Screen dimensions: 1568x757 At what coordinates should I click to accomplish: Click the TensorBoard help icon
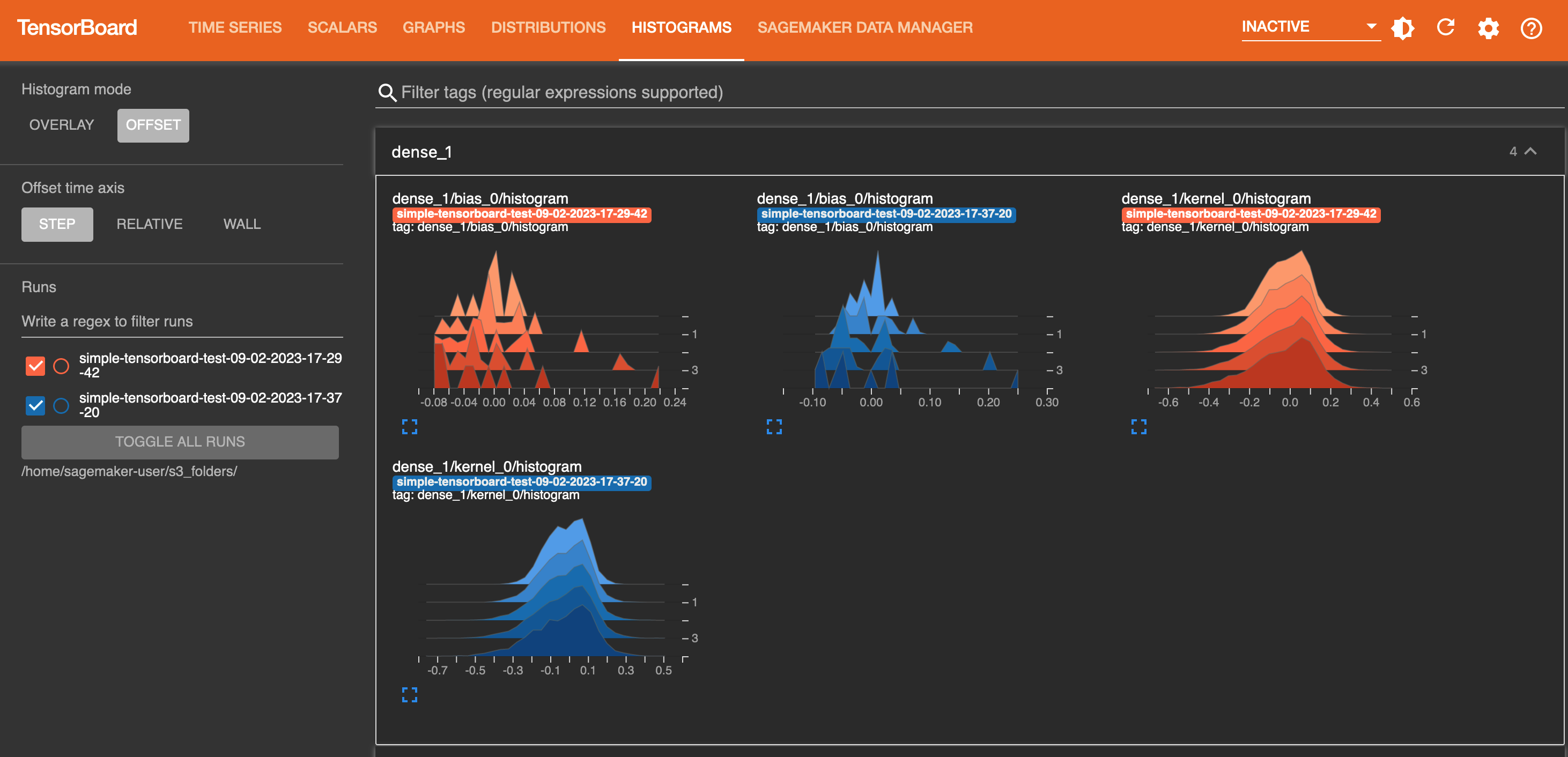click(x=1532, y=28)
